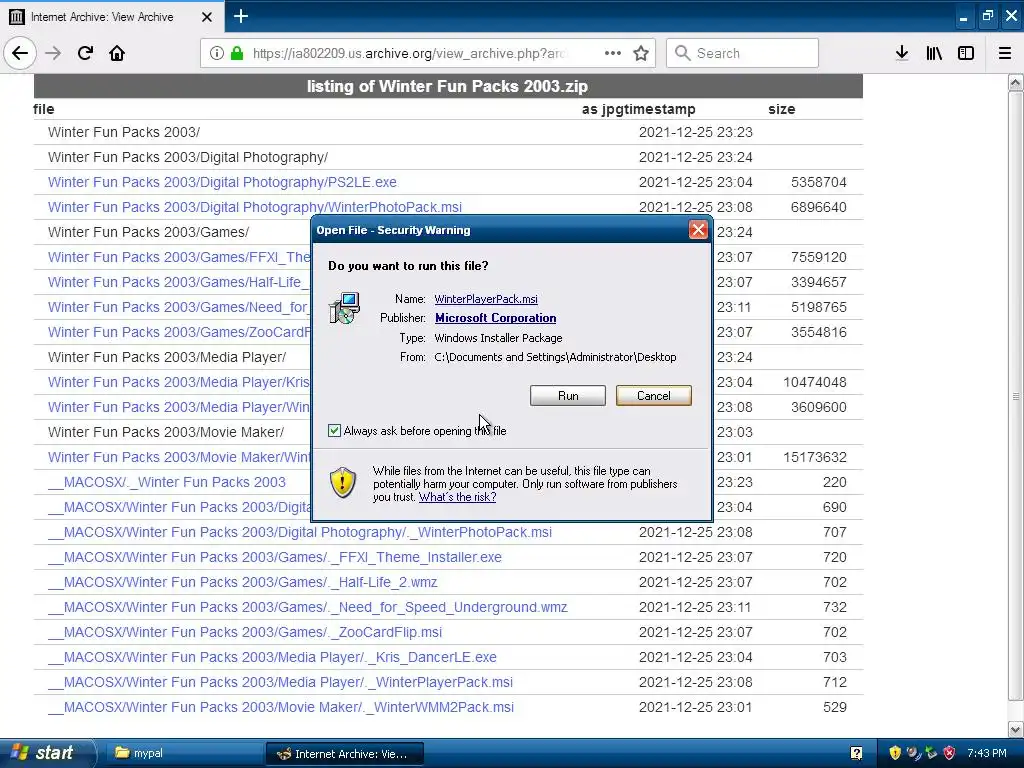
Task: Open Media Player/Kris file link
Action: click(x=179, y=382)
